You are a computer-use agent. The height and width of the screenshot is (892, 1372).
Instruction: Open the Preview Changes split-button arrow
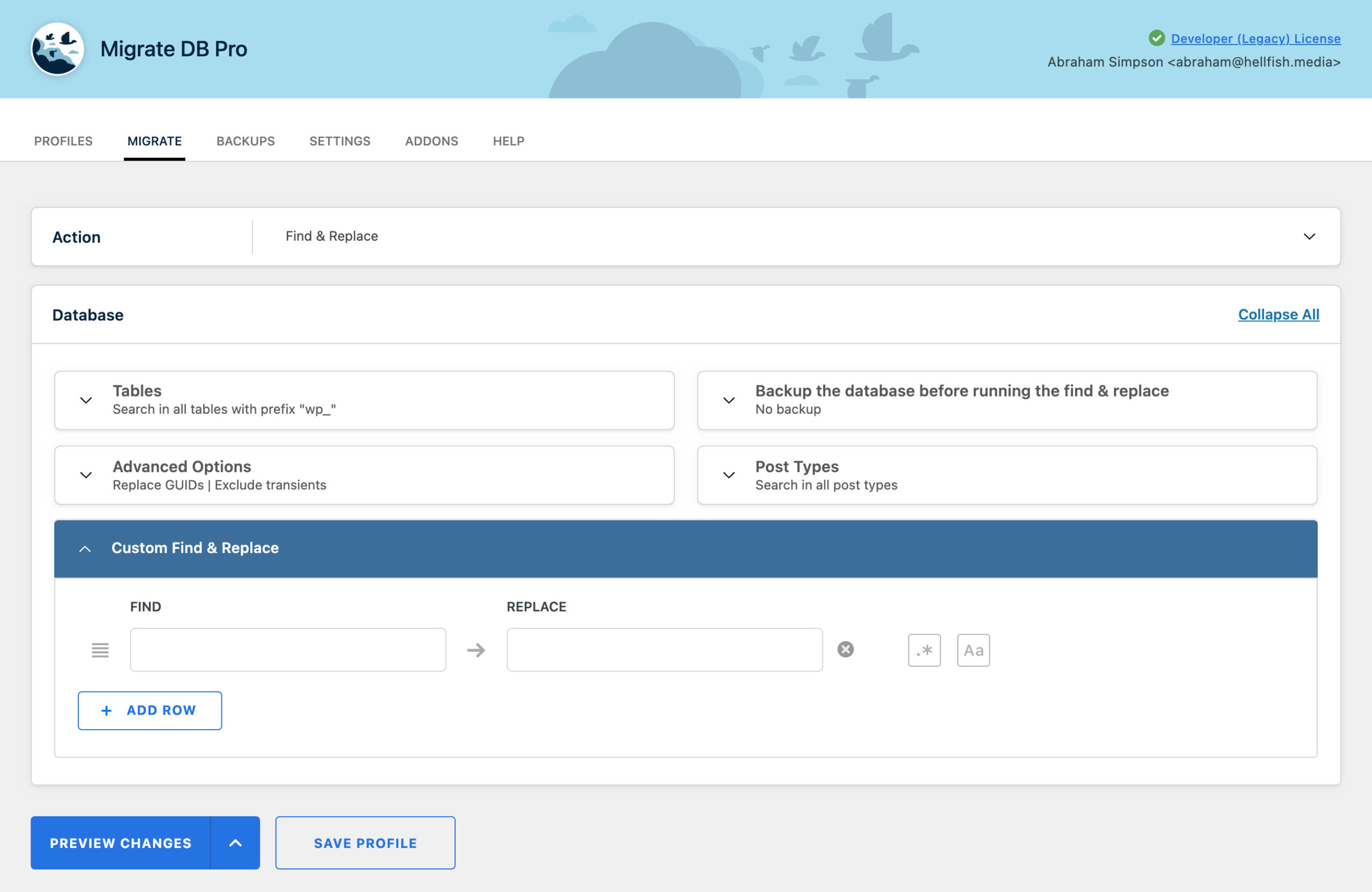pos(235,842)
